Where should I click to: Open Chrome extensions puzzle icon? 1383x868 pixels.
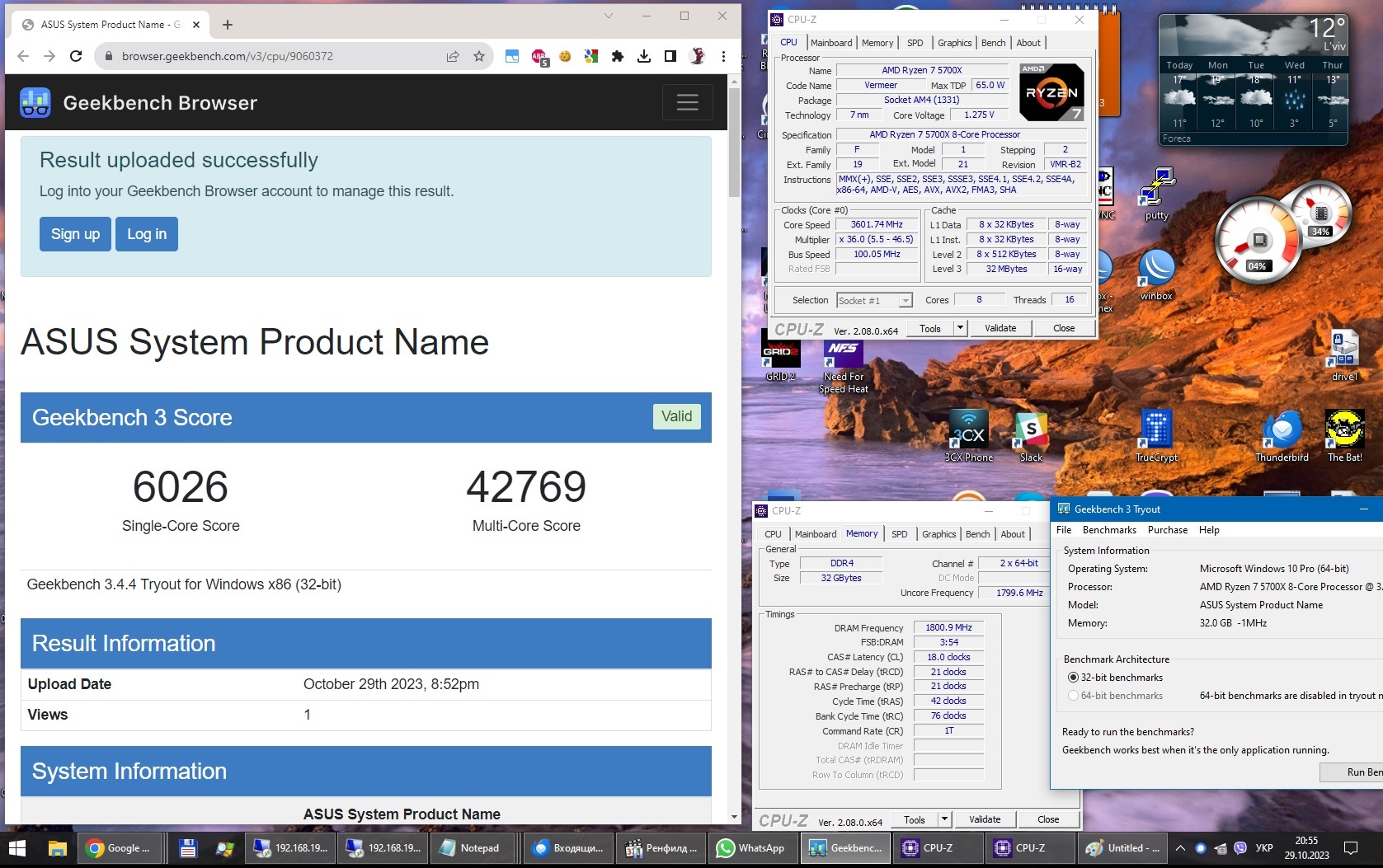[x=618, y=56]
